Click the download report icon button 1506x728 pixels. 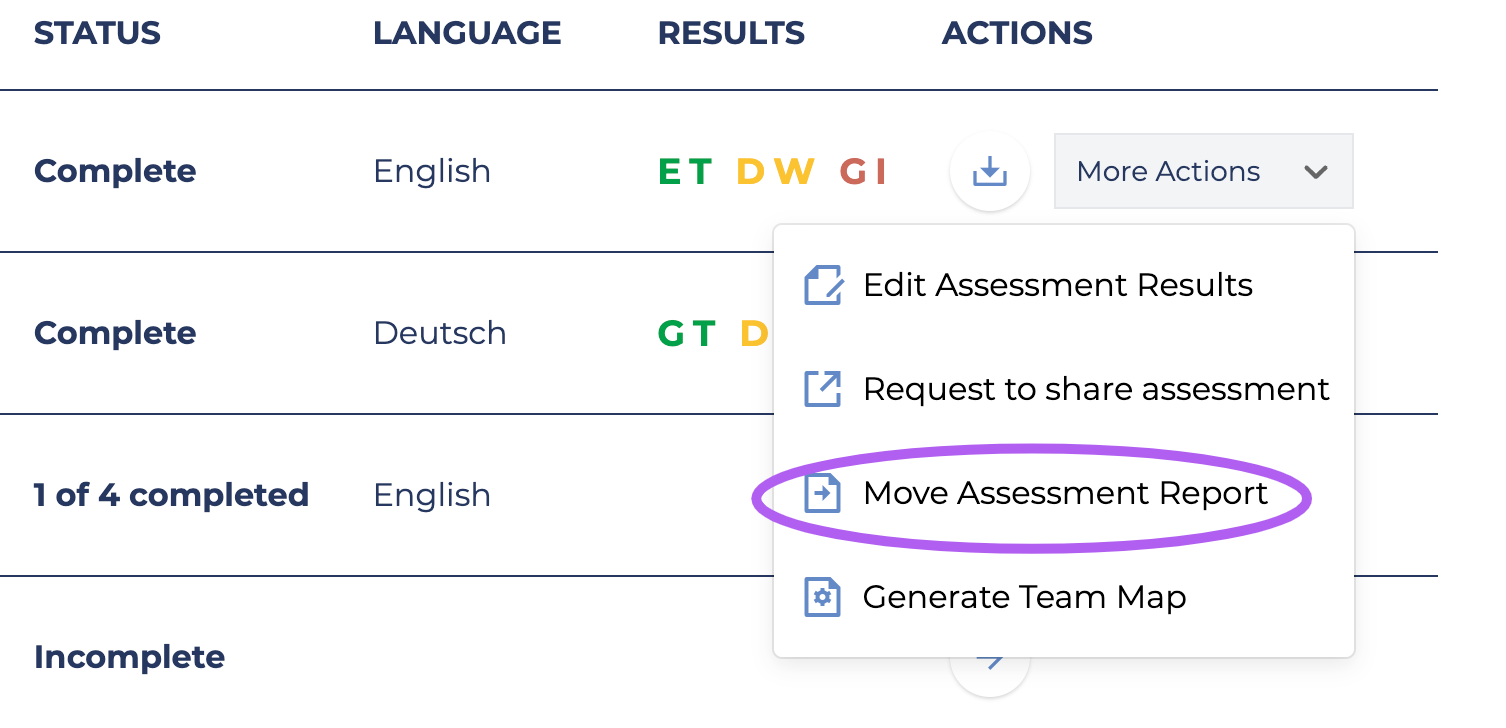pos(989,171)
